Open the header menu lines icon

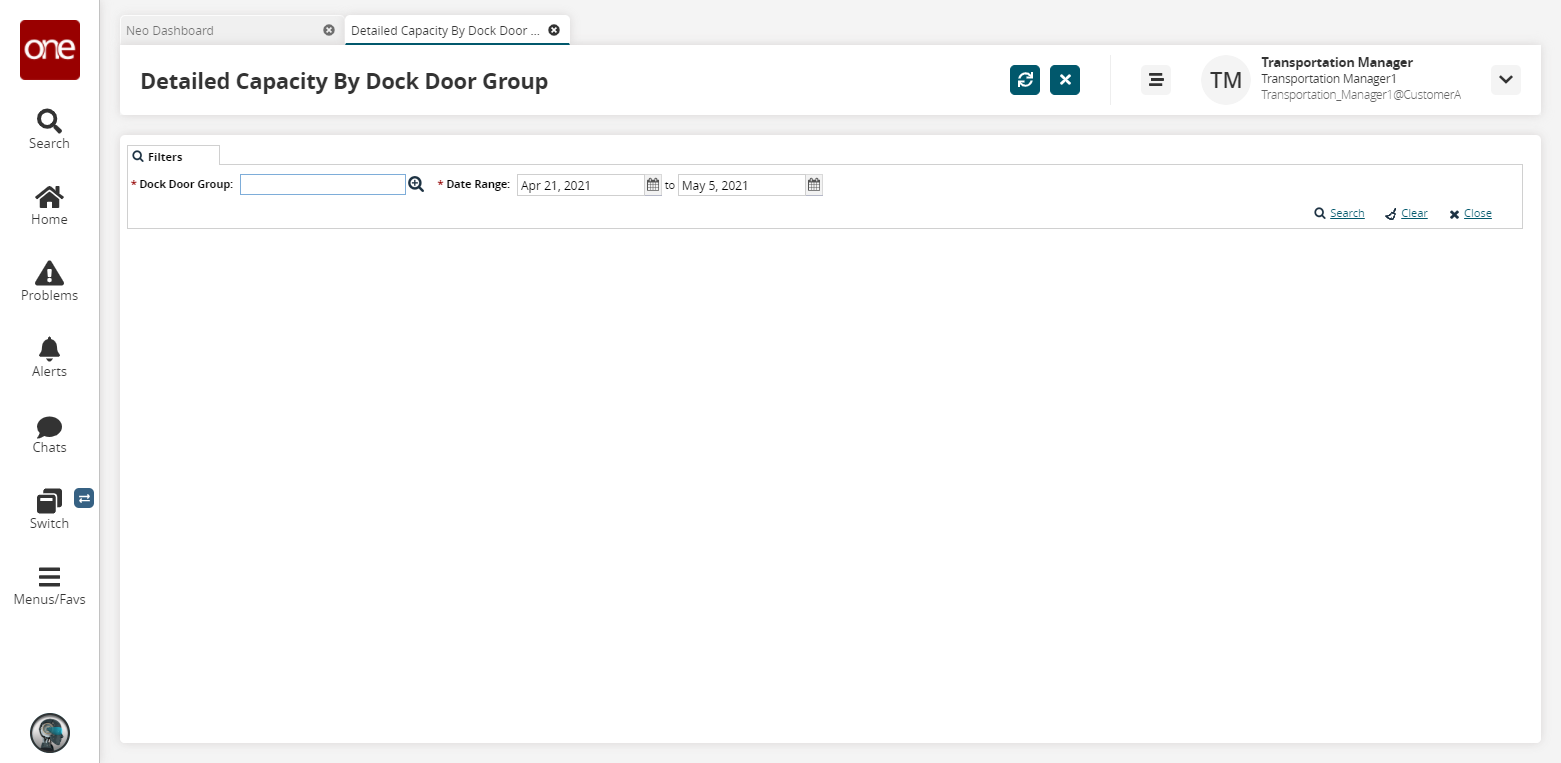point(1156,80)
